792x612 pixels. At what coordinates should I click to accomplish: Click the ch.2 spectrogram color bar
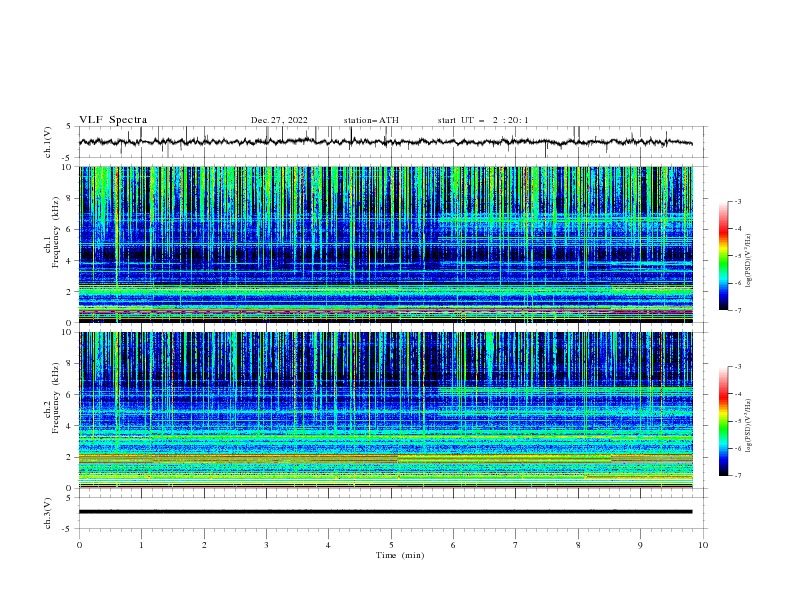724,421
